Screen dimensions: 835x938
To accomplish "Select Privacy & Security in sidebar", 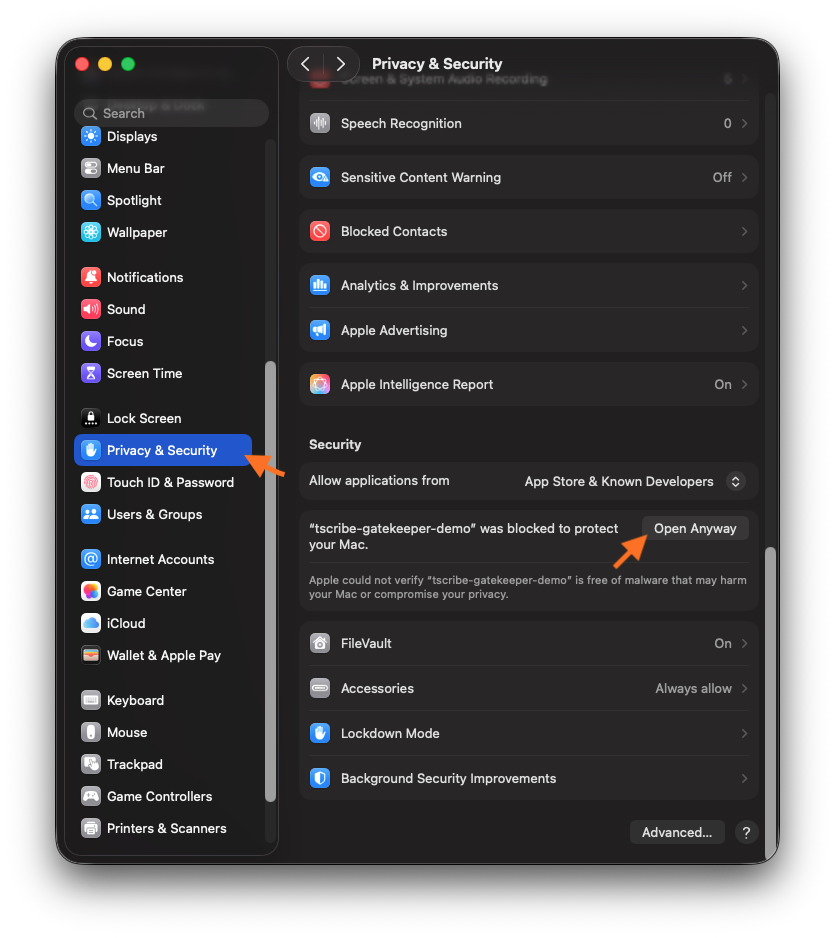I will click(163, 450).
